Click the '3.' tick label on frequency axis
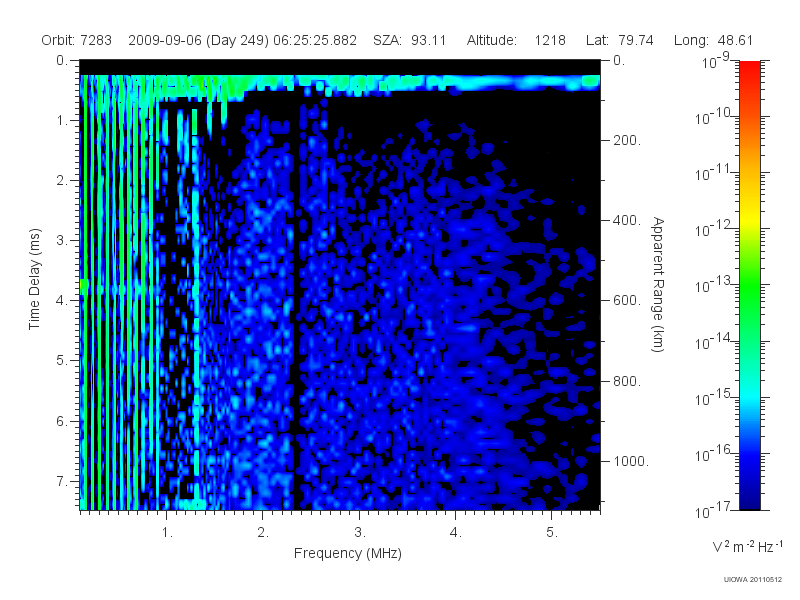This screenshot has height=600, width=800. [x=360, y=533]
